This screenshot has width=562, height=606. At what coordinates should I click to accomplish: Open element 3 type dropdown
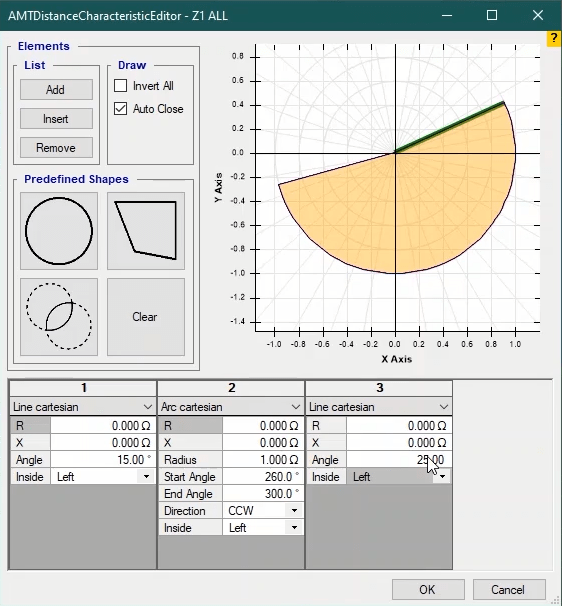point(379,407)
